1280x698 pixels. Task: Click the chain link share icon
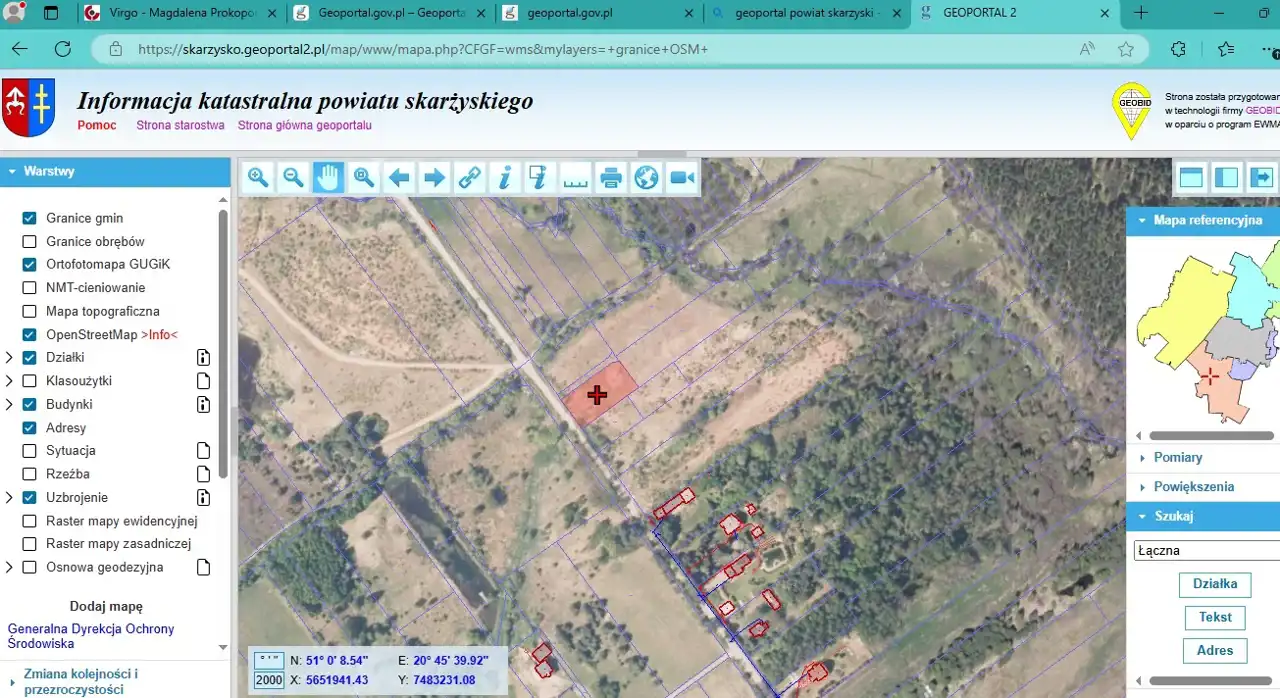[469, 178]
